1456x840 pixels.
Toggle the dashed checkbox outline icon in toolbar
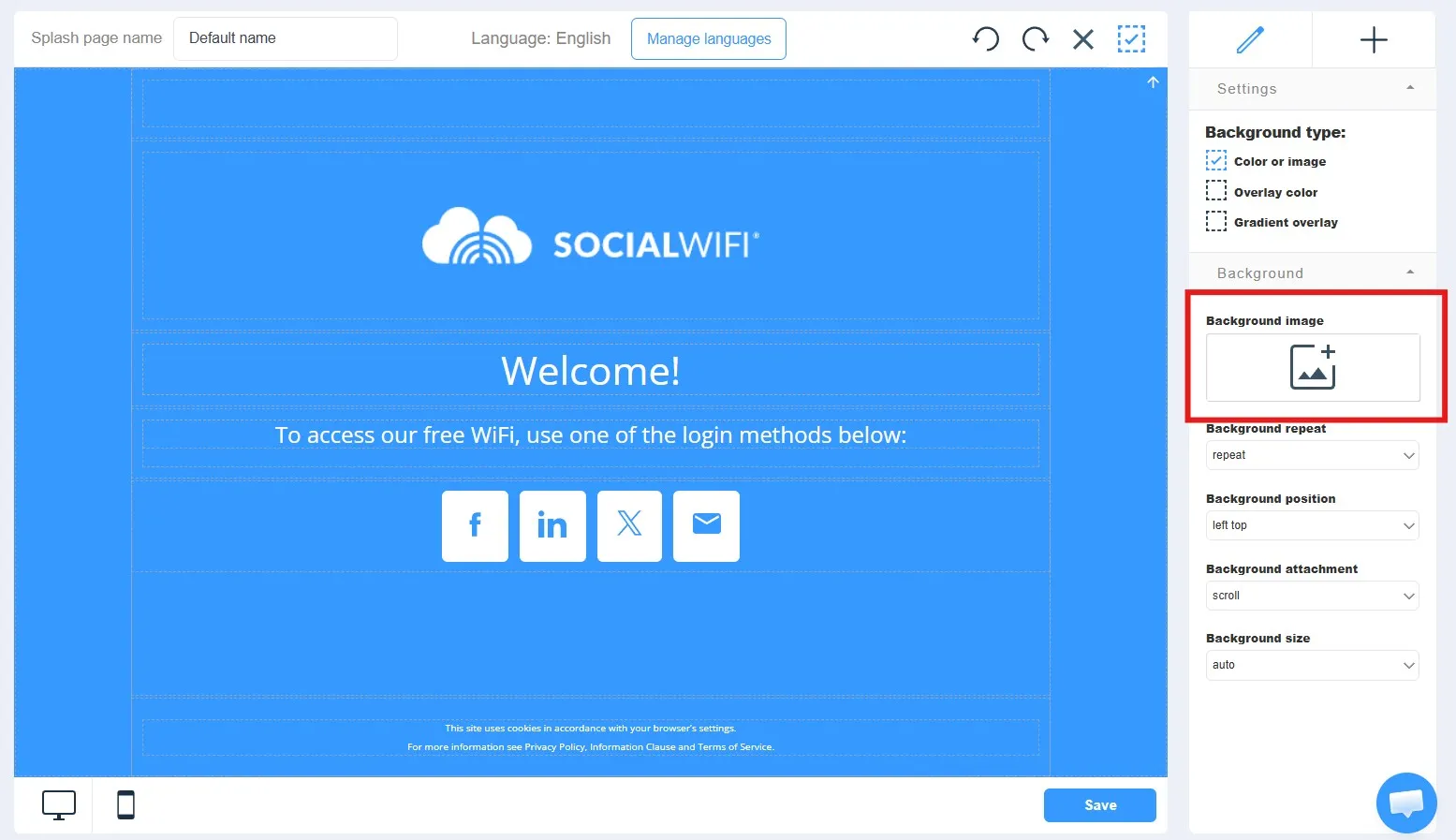click(x=1131, y=38)
